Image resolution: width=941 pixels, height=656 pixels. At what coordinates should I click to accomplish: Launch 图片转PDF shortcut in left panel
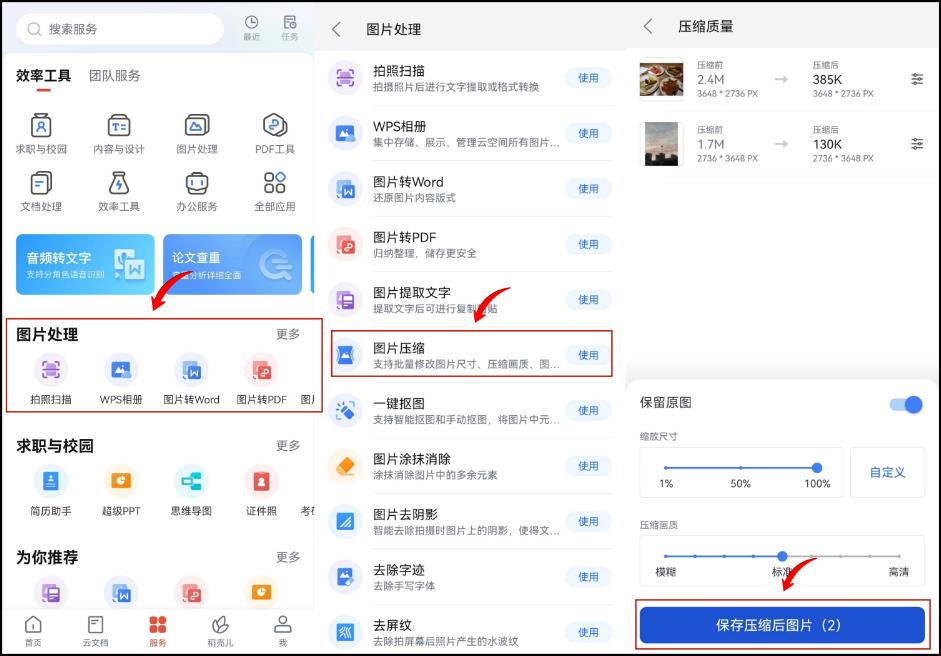tap(261, 370)
